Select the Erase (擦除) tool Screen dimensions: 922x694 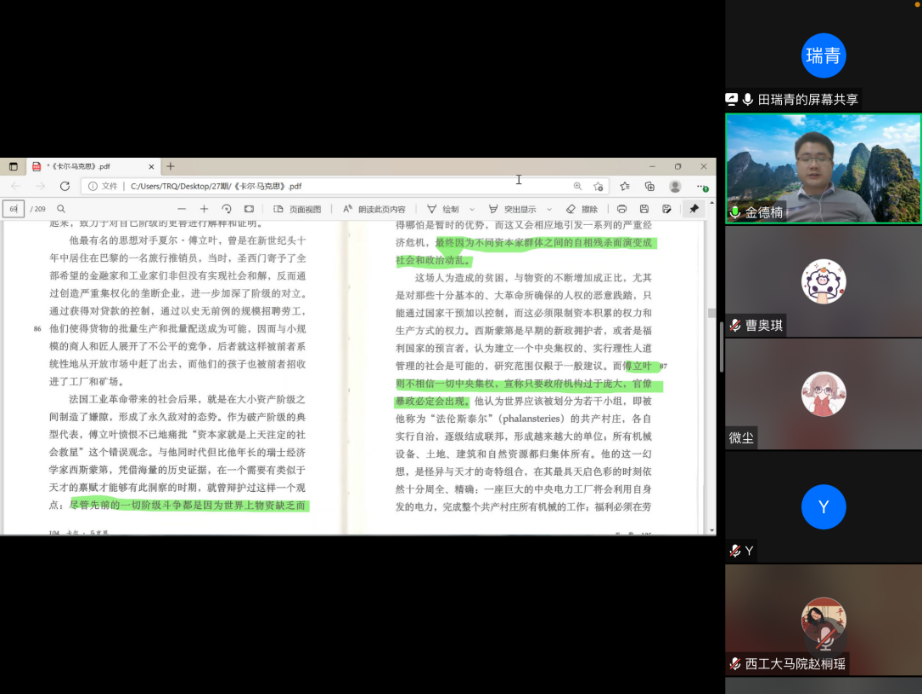[x=582, y=209]
